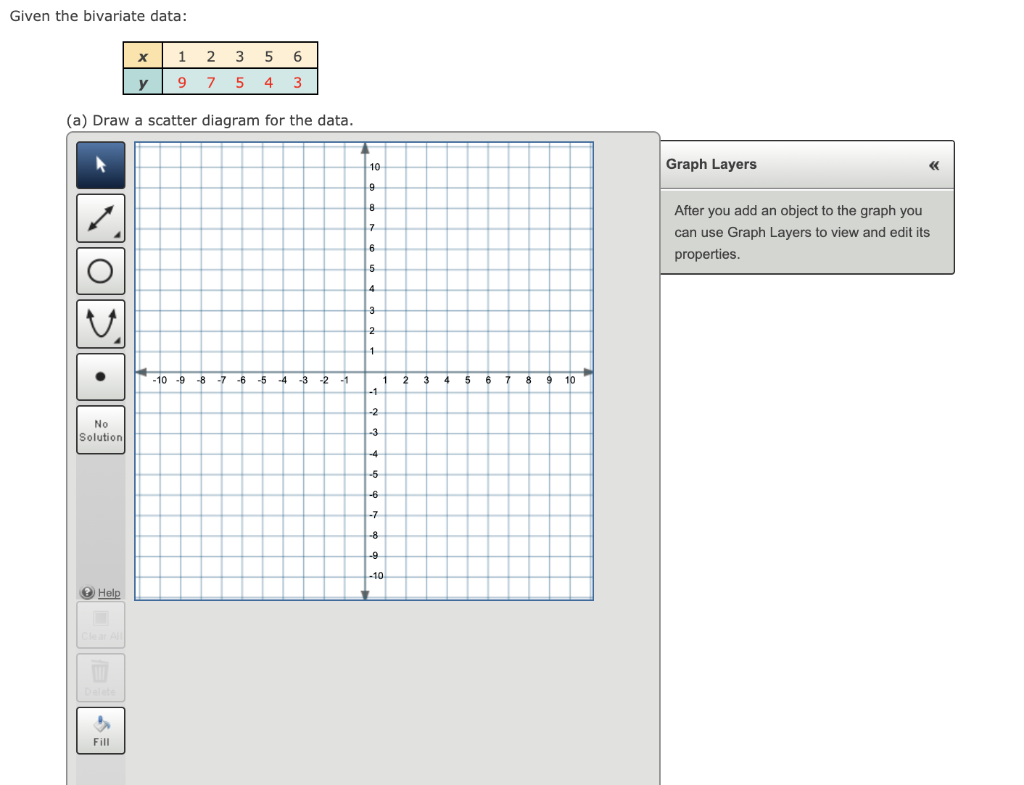1024x785 pixels.
Task: Select the circle tool
Action: pos(101,271)
